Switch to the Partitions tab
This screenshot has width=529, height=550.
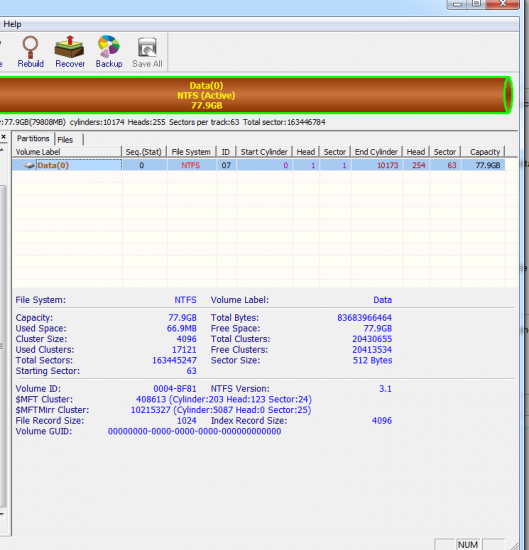33,139
